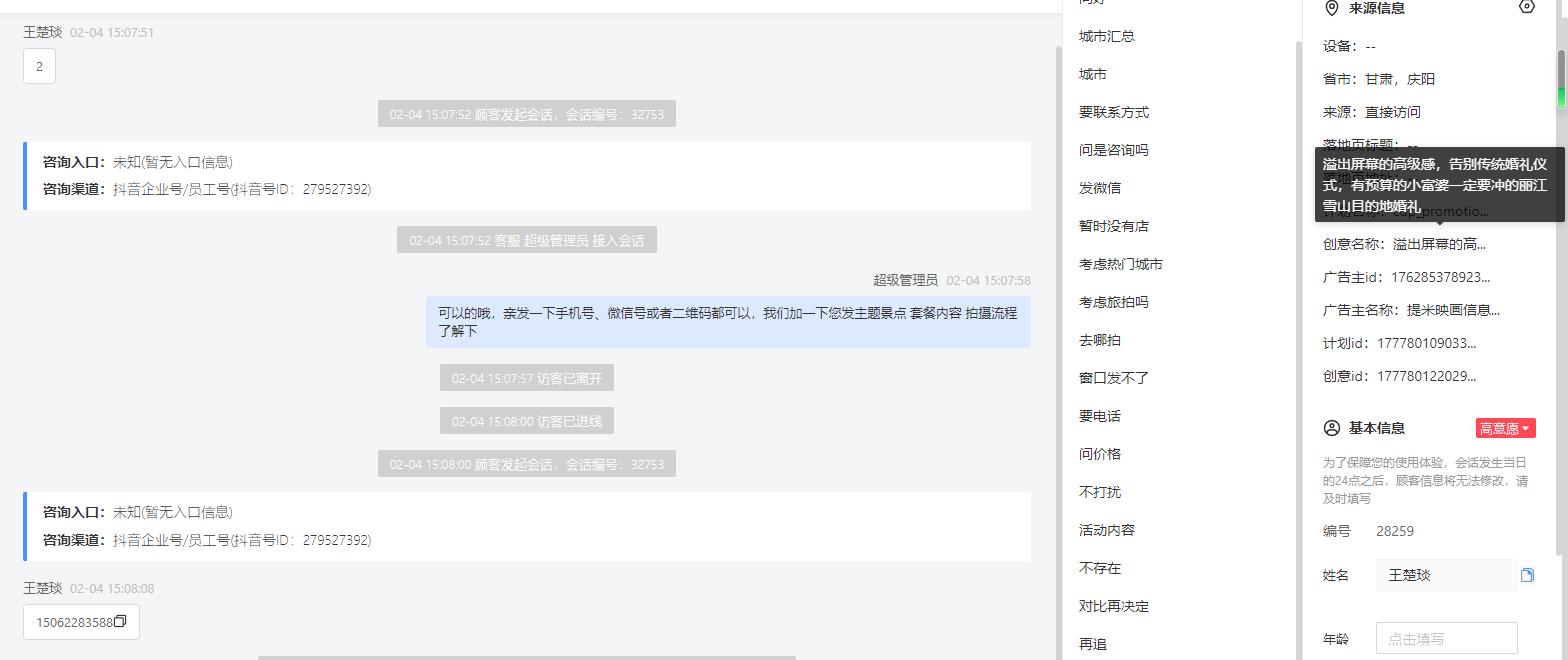The width and height of the screenshot is (1568, 660).
Task: Click copy icon next to 姓名 field
Action: (x=1527, y=575)
